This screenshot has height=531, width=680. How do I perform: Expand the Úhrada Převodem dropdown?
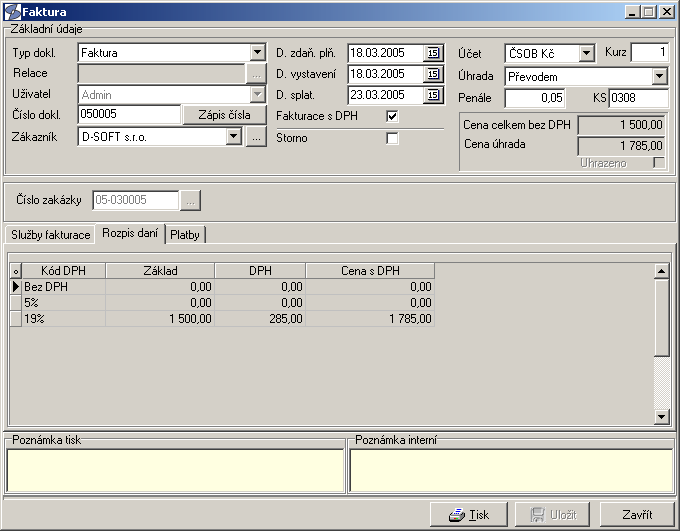(x=659, y=76)
